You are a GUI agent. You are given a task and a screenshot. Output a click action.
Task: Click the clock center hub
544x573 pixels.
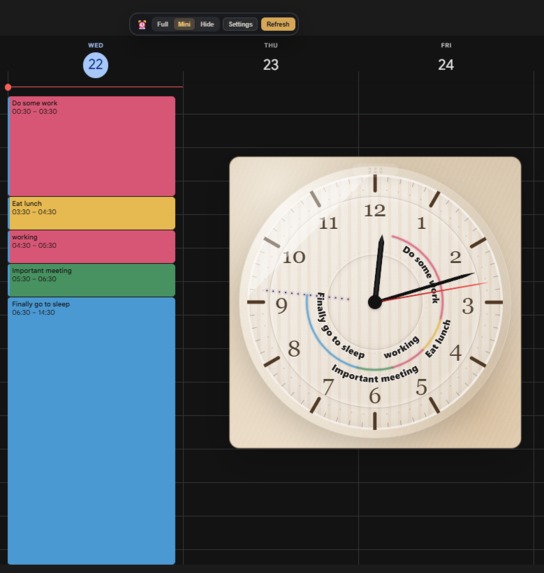click(375, 302)
